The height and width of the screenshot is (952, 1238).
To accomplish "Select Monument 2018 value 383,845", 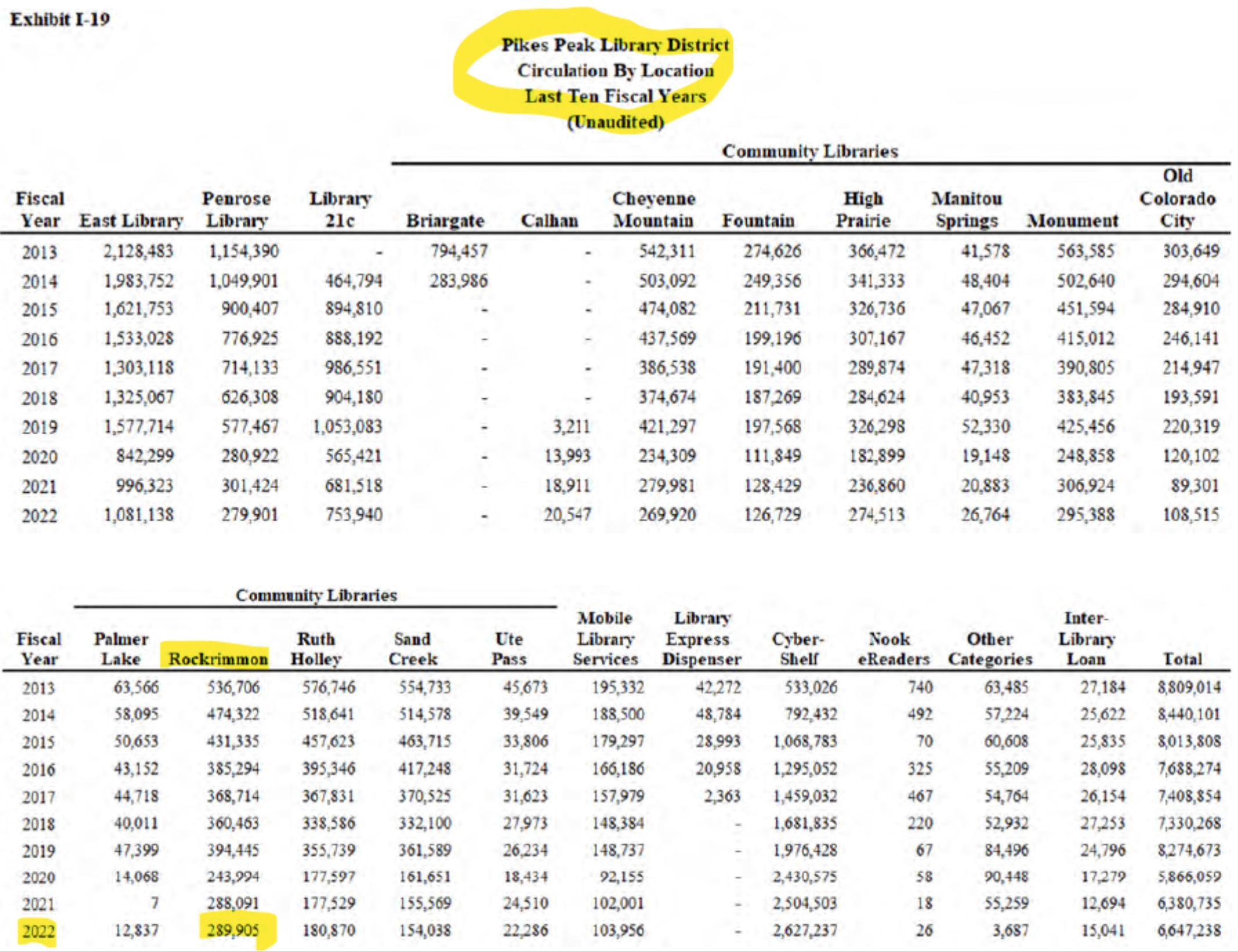I will pos(1085,397).
